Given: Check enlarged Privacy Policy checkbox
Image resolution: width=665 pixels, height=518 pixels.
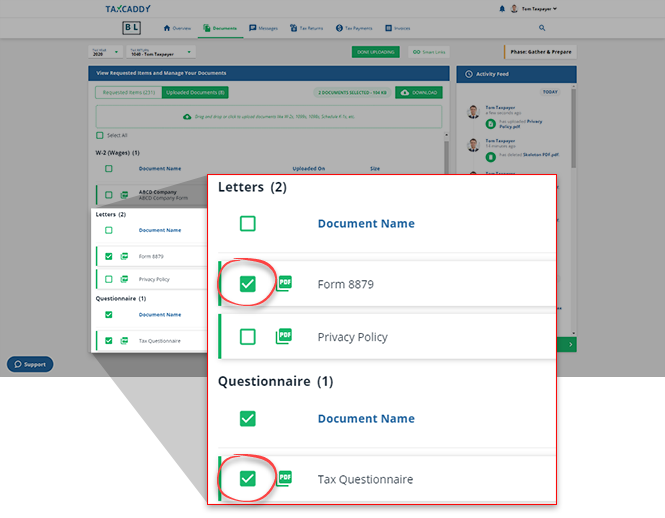Looking at the screenshot, I should point(248,337).
